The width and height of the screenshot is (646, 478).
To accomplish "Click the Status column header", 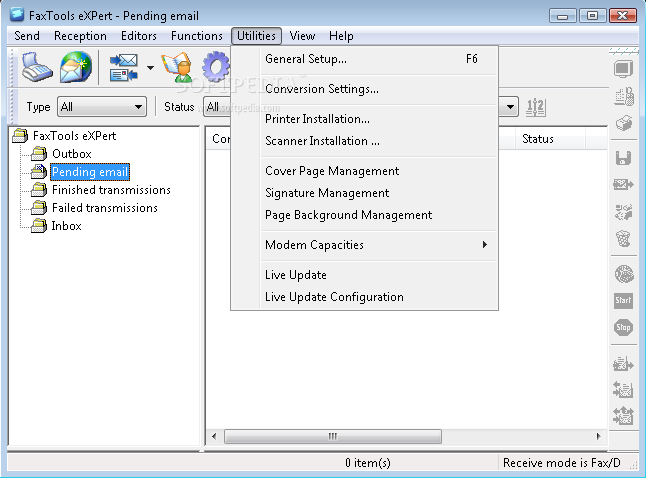I will click(x=550, y=139).
